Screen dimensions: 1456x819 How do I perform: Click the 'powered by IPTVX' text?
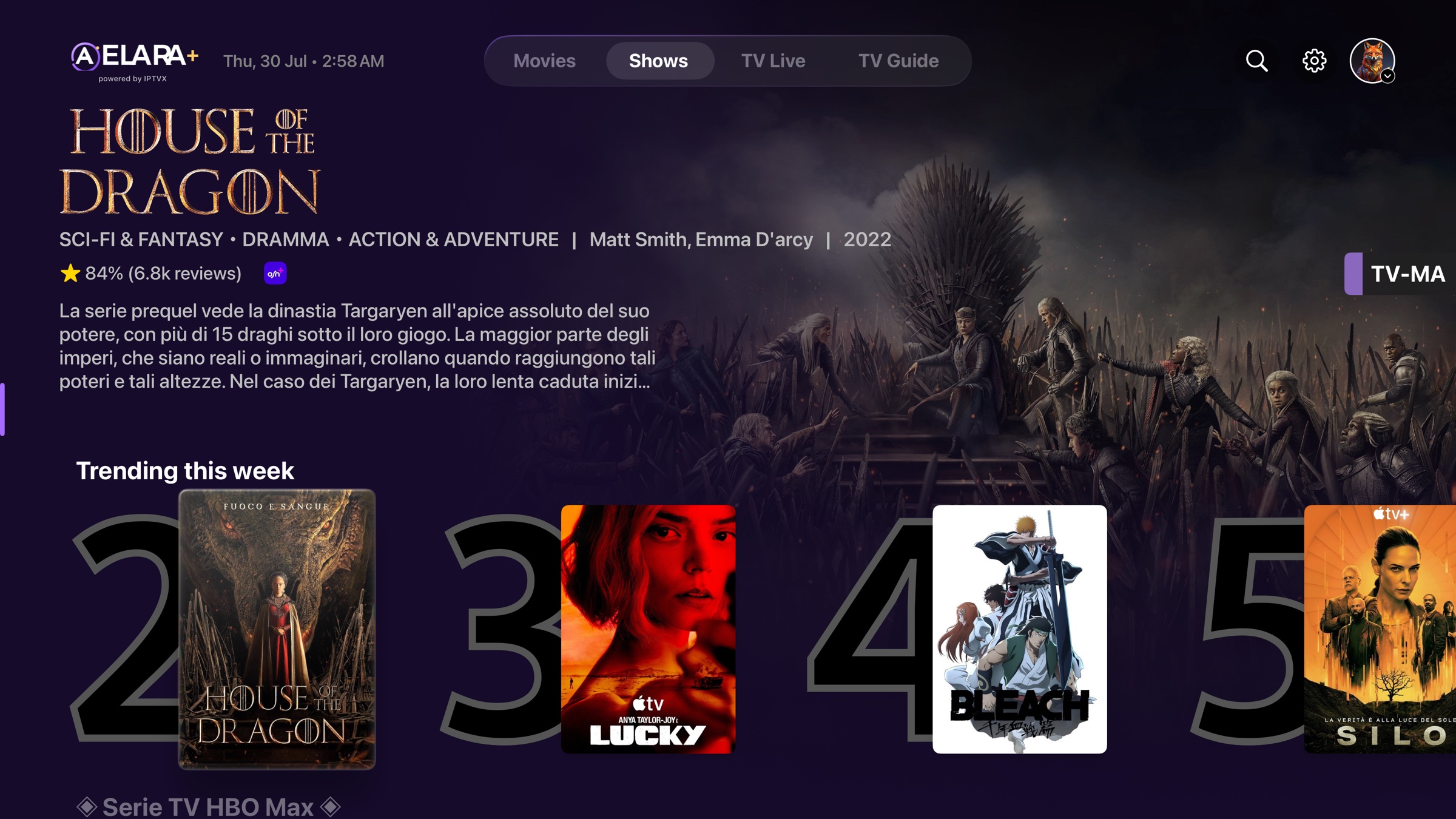tap(133, 79)
